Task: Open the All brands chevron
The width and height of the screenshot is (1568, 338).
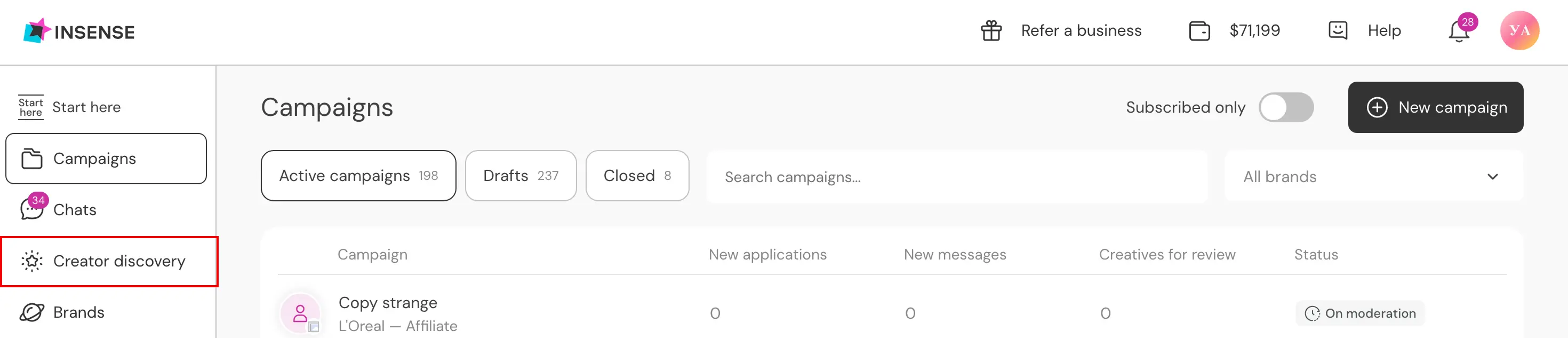Action: (1492, 177)
